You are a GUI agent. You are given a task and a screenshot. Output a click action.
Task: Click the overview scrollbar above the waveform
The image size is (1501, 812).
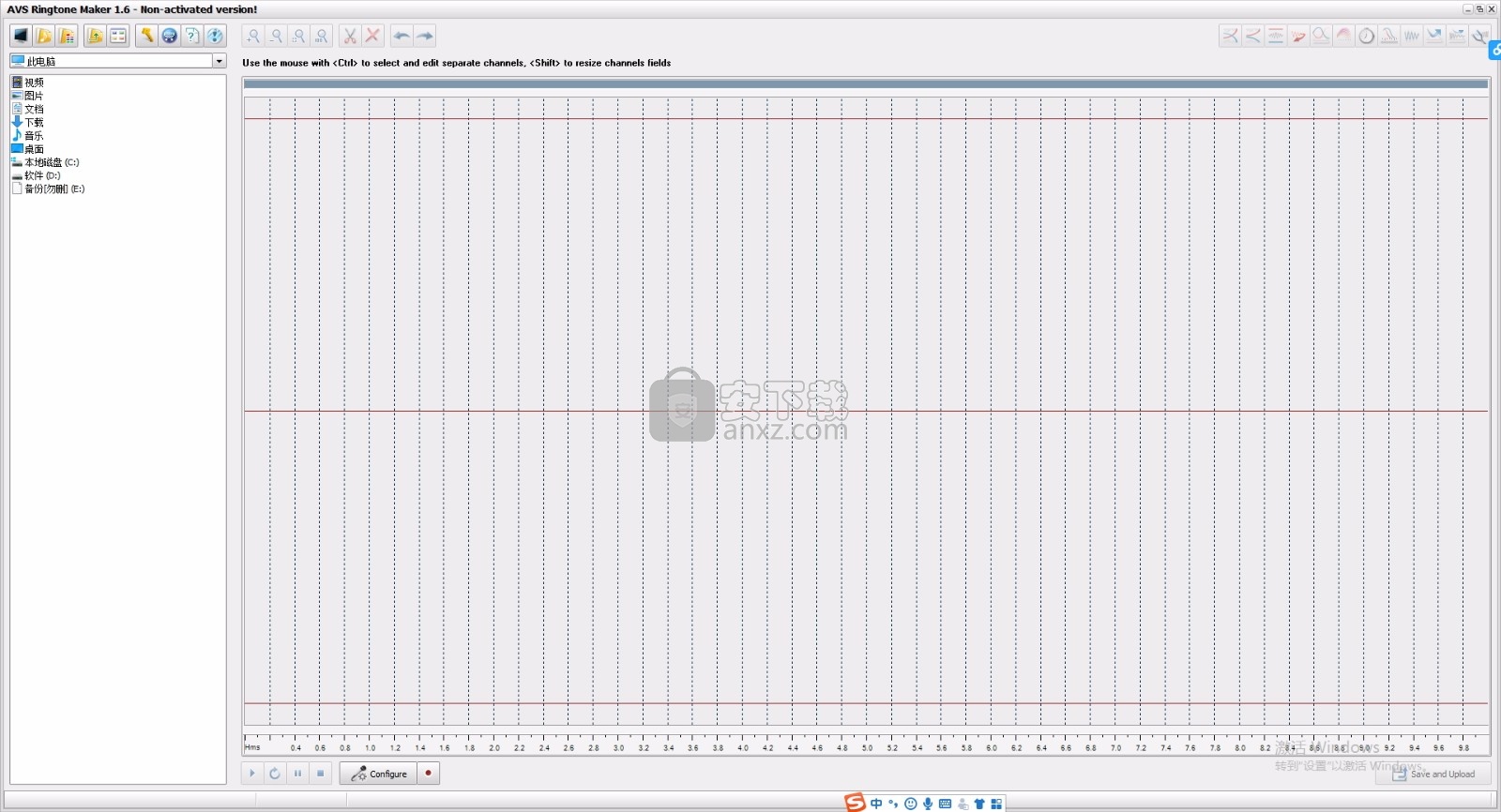click(x=866, y=84)
